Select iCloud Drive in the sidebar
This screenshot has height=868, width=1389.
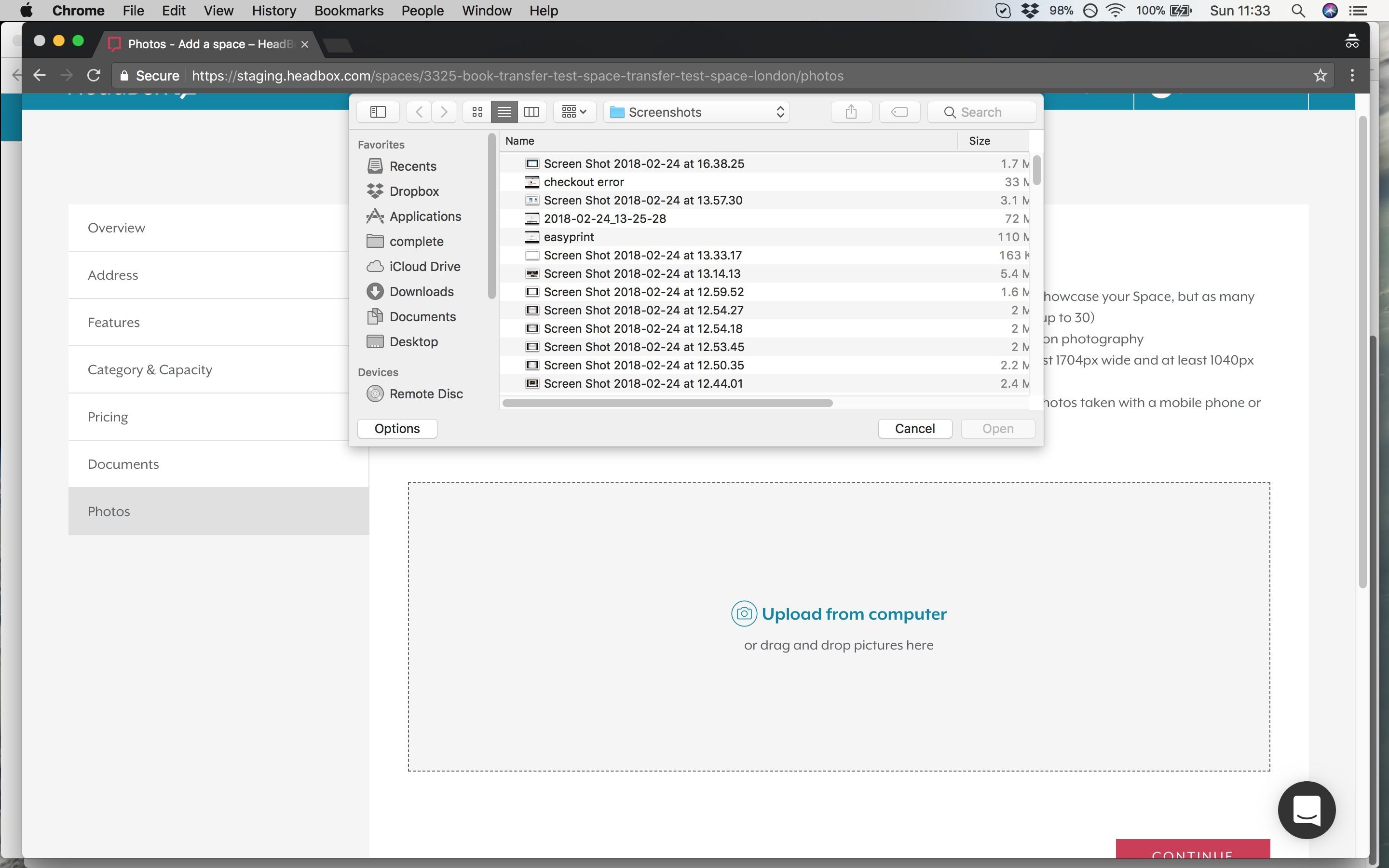pos(423,266)
